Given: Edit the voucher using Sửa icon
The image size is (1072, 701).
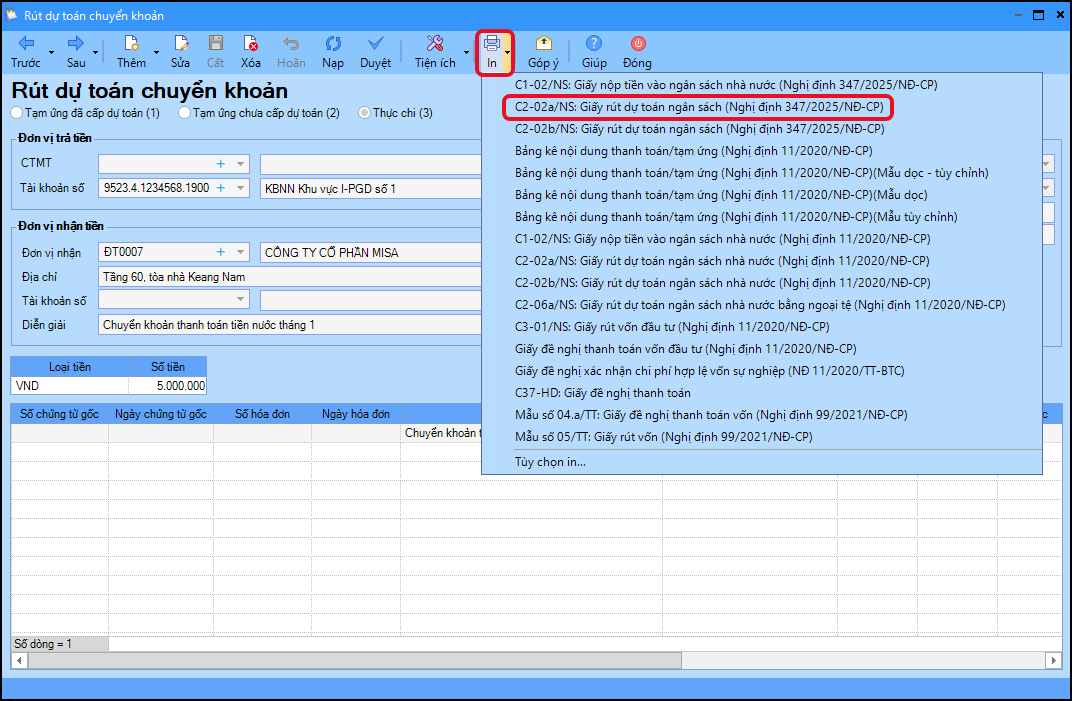Looking at the screenshot, I should point(180,44).
